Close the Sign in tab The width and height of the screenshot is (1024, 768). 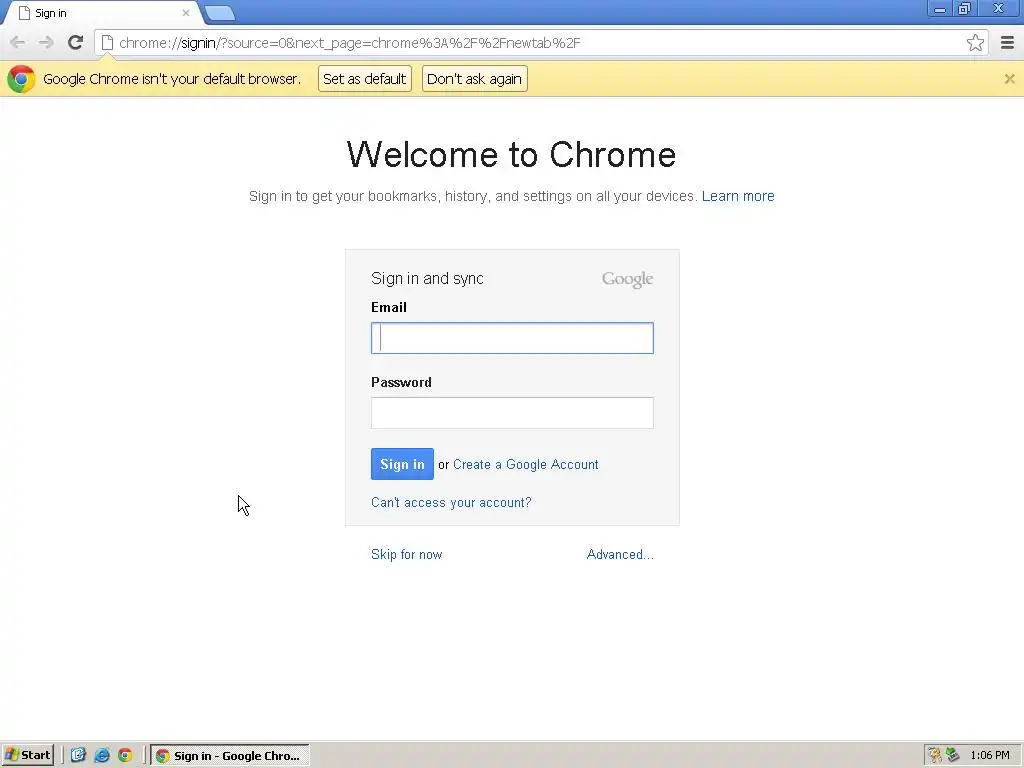[x=185, y=13]
